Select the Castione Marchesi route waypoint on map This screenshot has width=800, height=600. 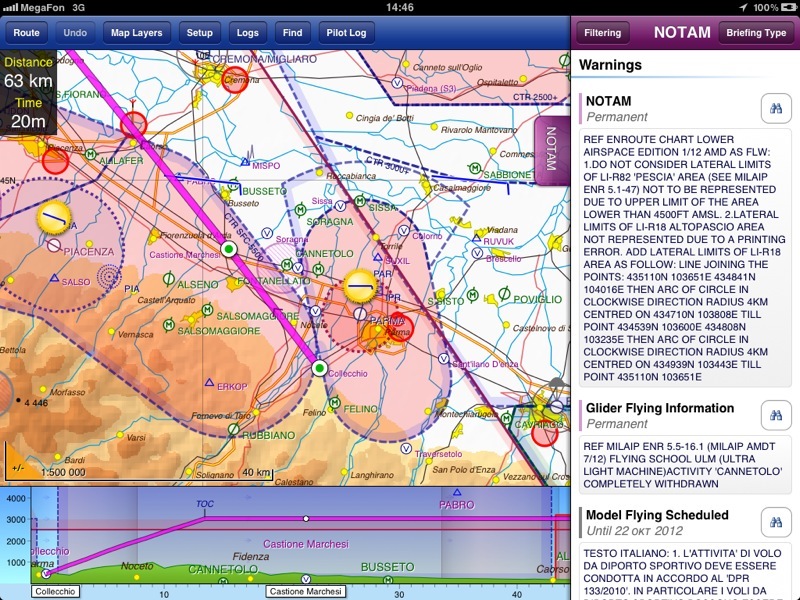(228, 249)
